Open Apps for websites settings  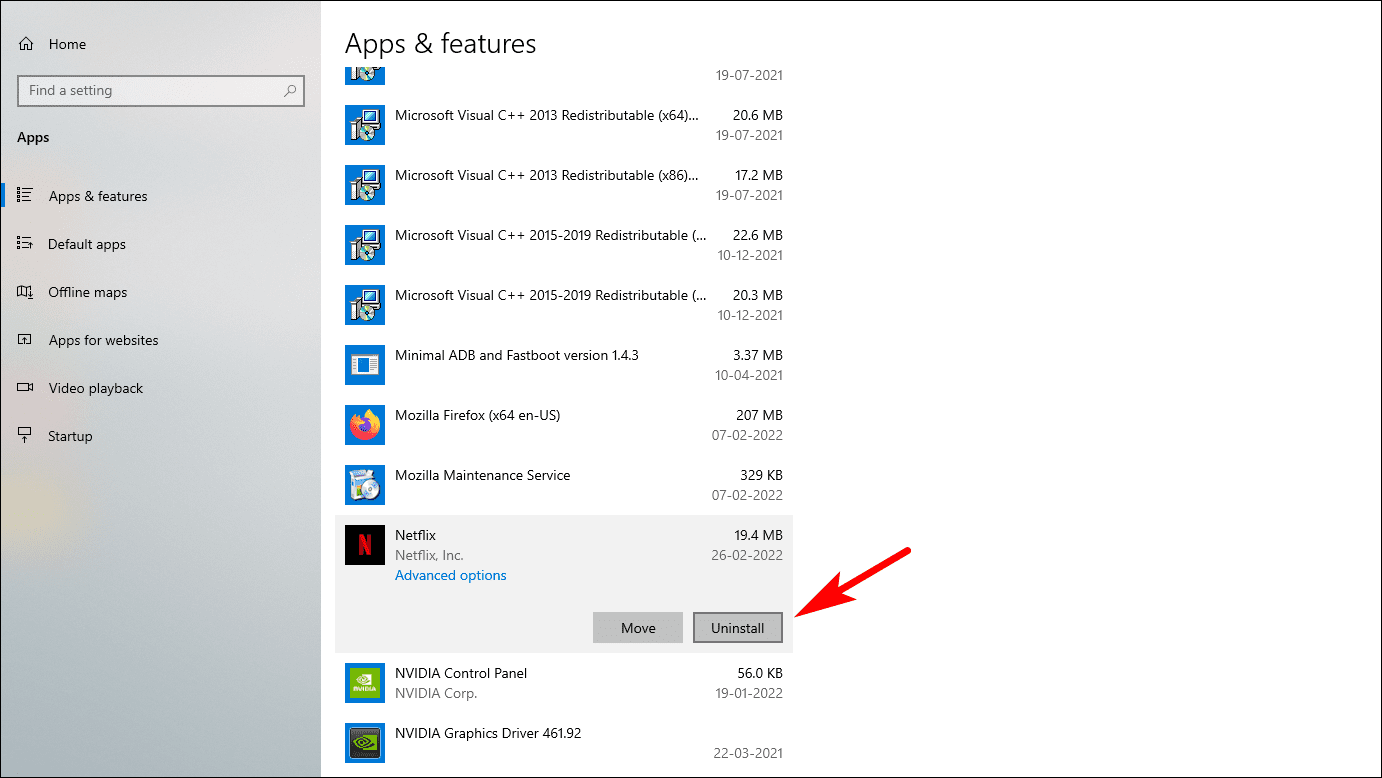[160, 340]
